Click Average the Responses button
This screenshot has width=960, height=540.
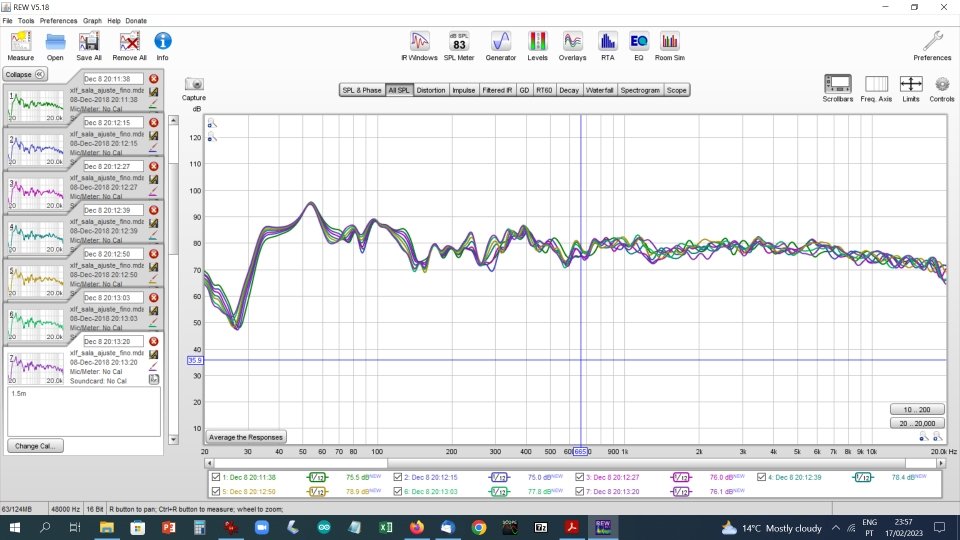point(246,437)
